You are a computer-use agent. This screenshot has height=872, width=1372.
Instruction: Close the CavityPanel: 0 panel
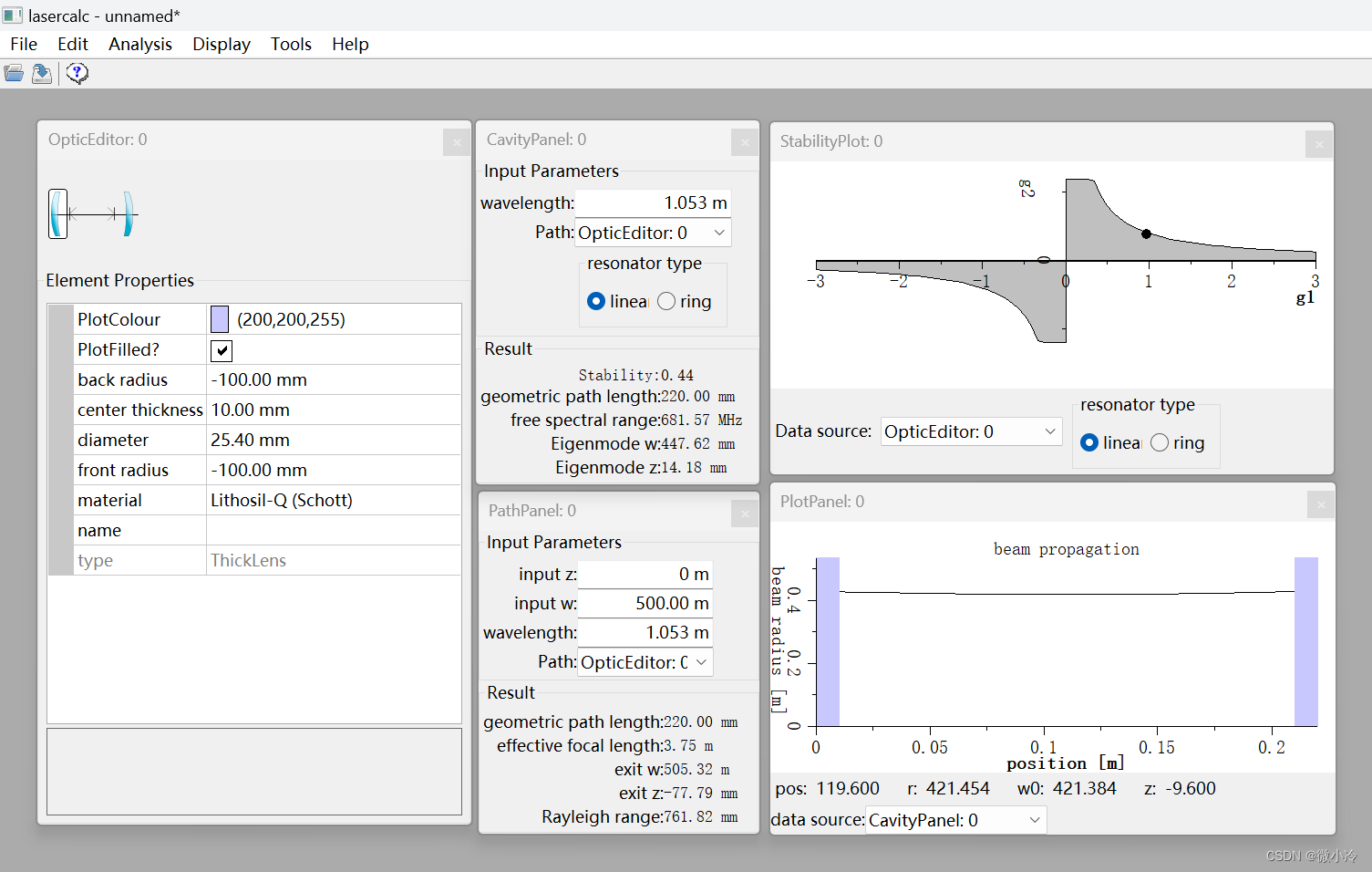(745, 142)
